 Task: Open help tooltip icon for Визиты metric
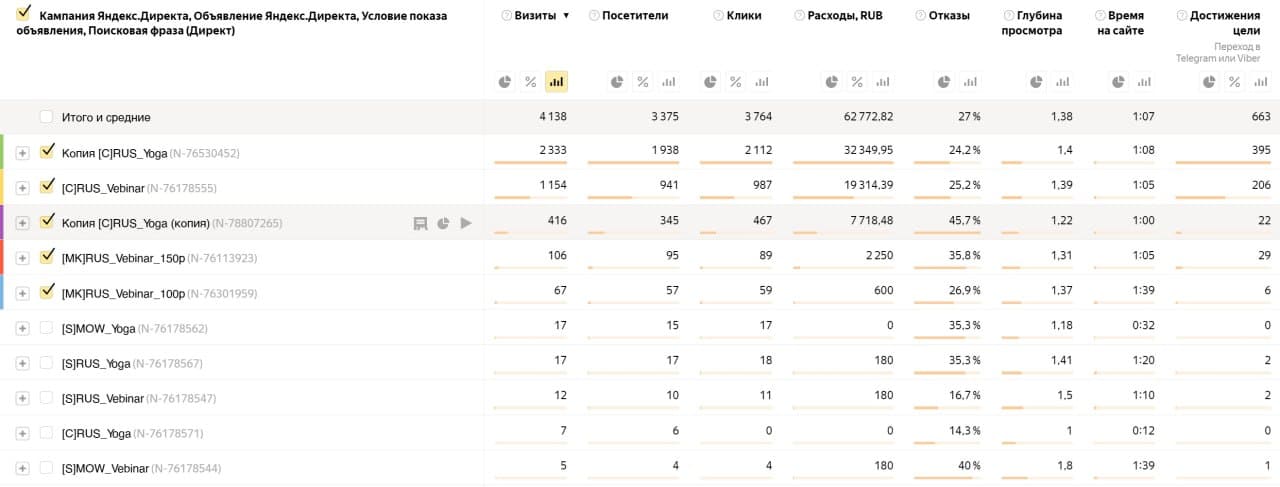point(506,16)
